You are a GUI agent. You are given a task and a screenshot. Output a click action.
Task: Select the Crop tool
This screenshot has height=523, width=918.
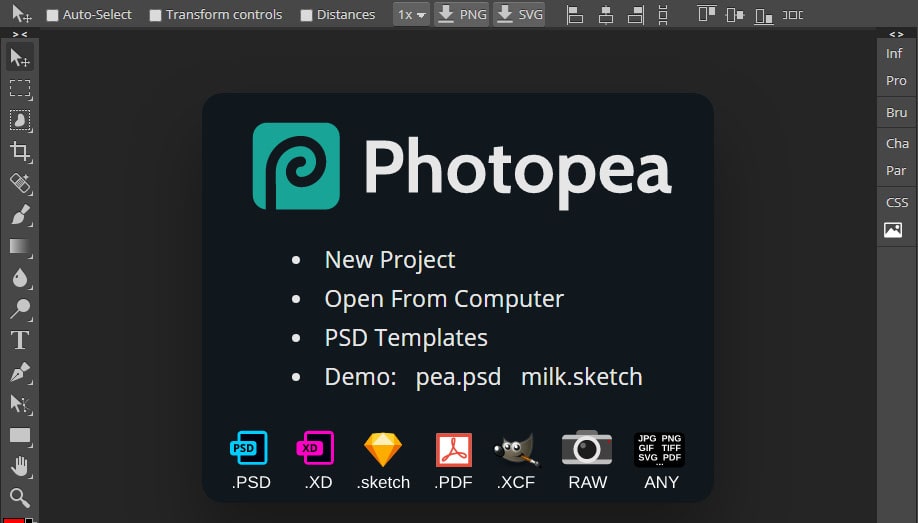point(20,152)
